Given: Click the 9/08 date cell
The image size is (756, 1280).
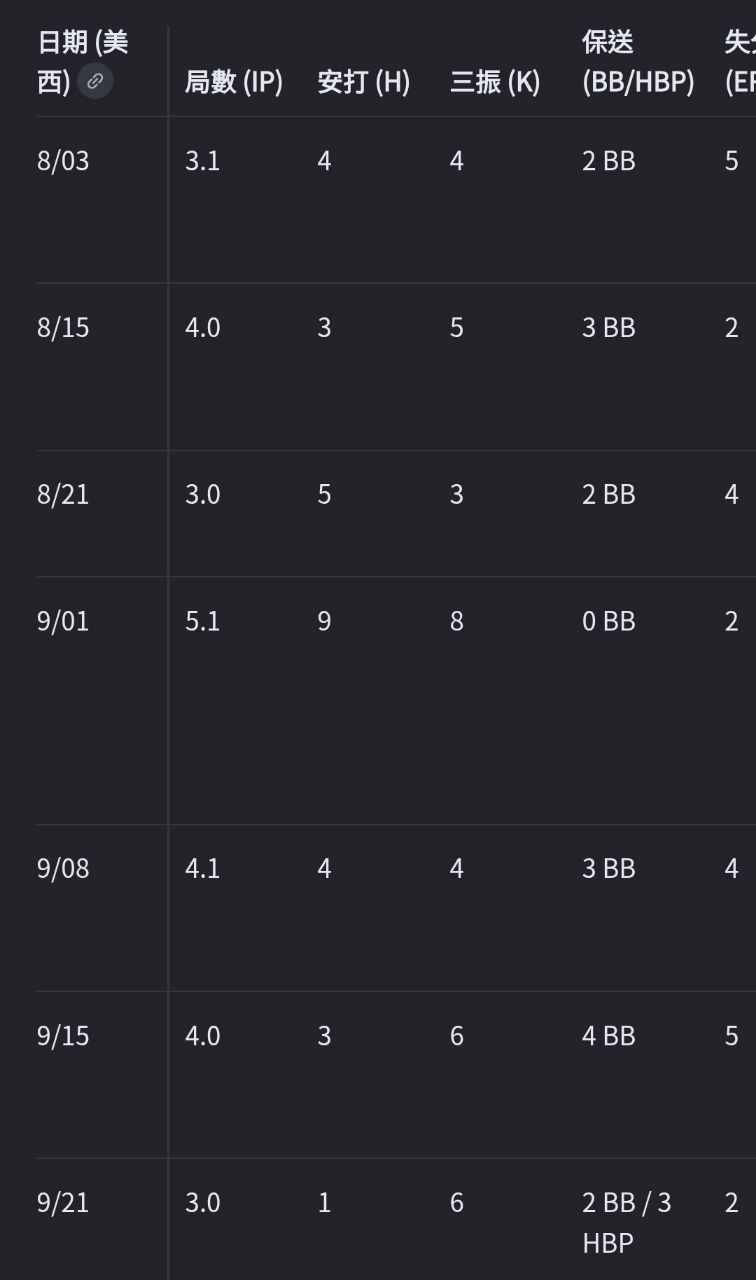Looking at the screenshot, I should [63, 868].
